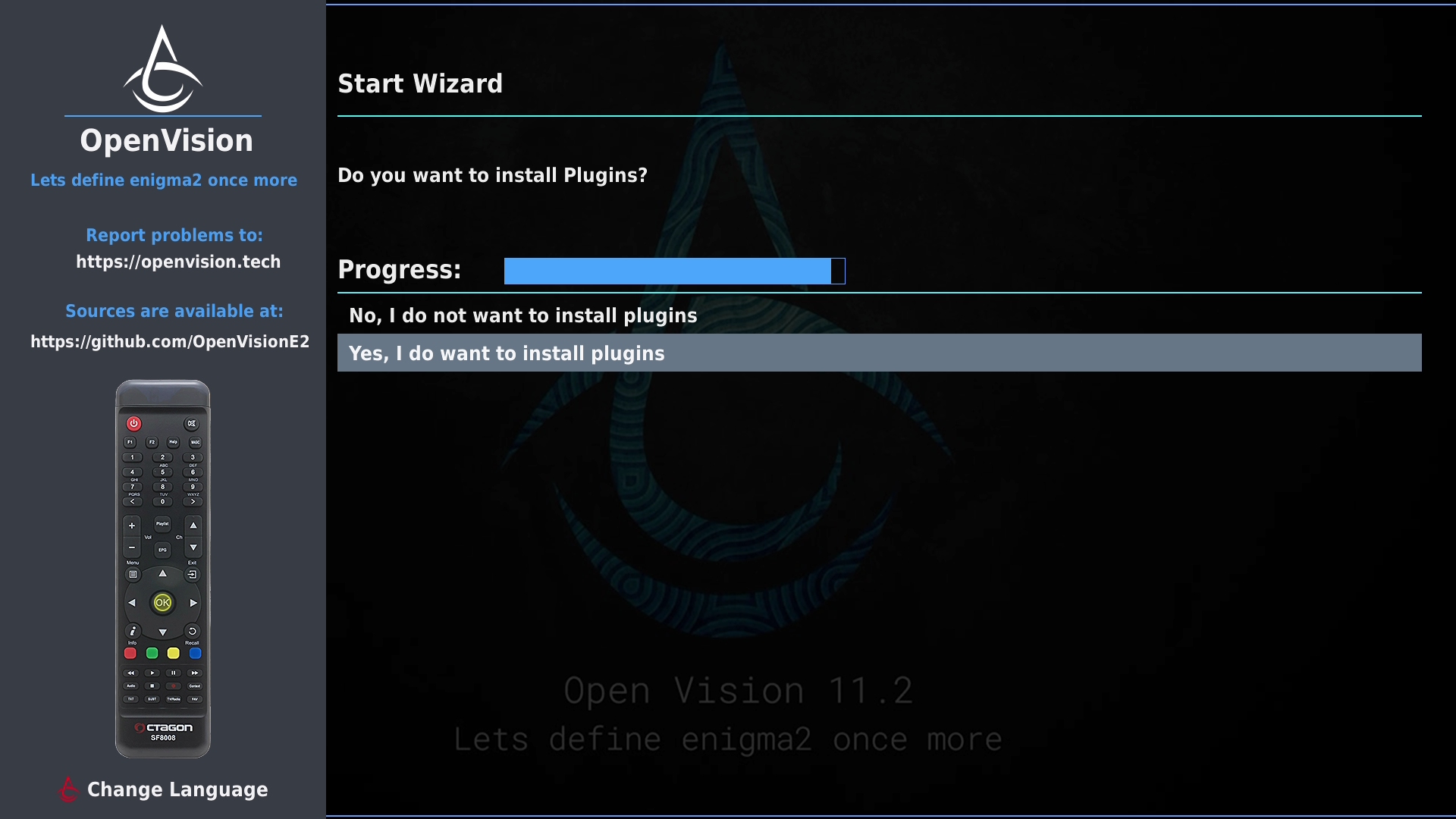Click the blue color key on remote
This screenshot has width=1456, height=819.
(195, 653)
